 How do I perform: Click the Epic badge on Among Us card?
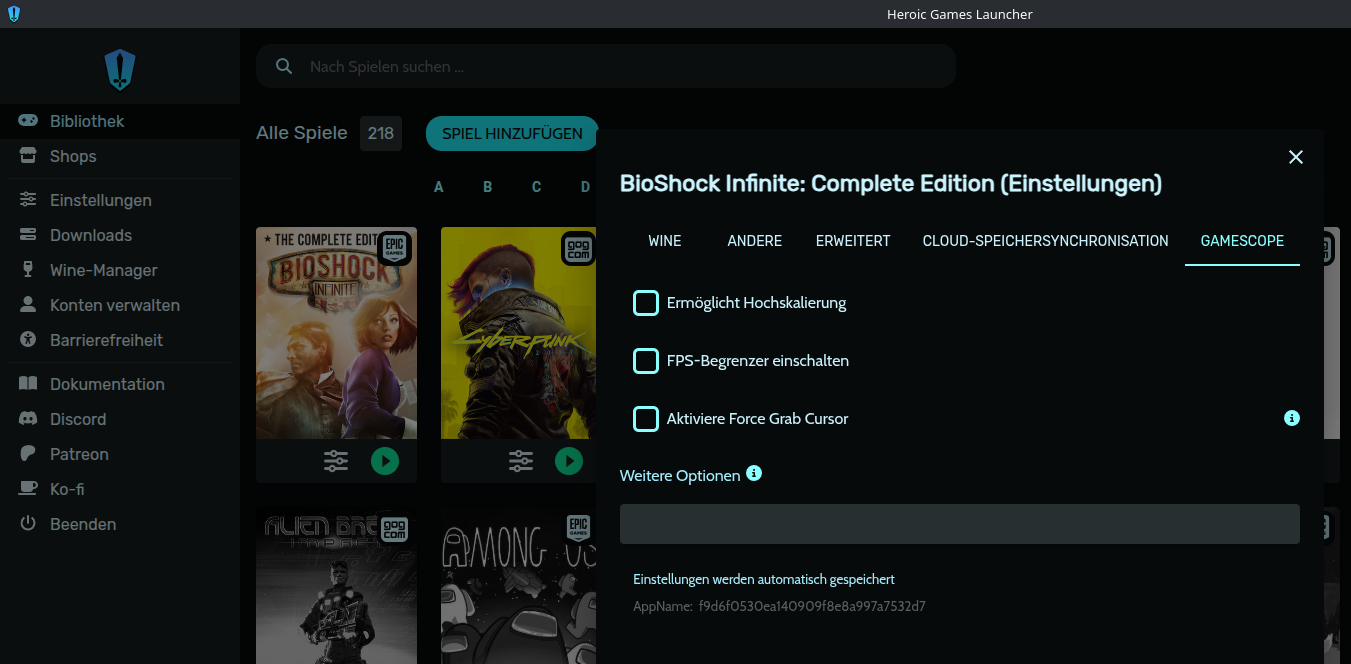pos(580,529)
